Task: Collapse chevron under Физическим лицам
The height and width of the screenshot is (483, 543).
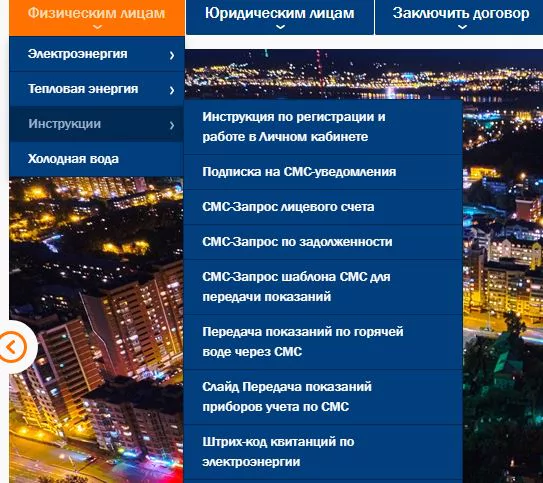Action: [98, 27]
